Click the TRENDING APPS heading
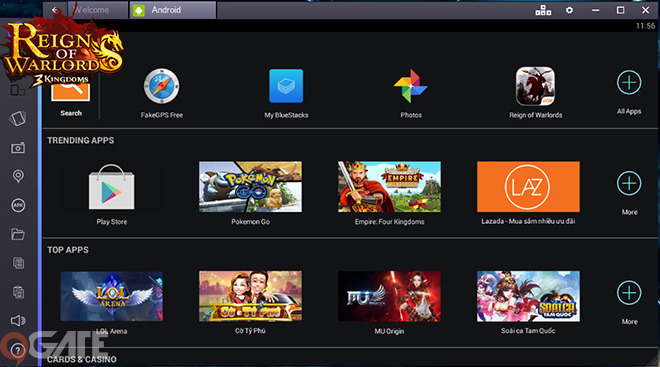Image resolution: width=660 pixels, height=367 pixels. coord(80,141)
